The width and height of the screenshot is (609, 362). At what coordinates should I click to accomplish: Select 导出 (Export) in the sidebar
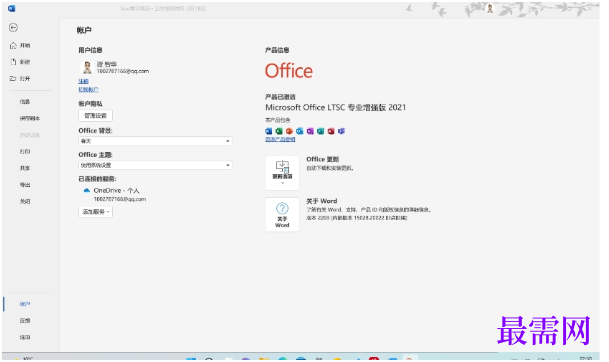click(x=25, y=185)
